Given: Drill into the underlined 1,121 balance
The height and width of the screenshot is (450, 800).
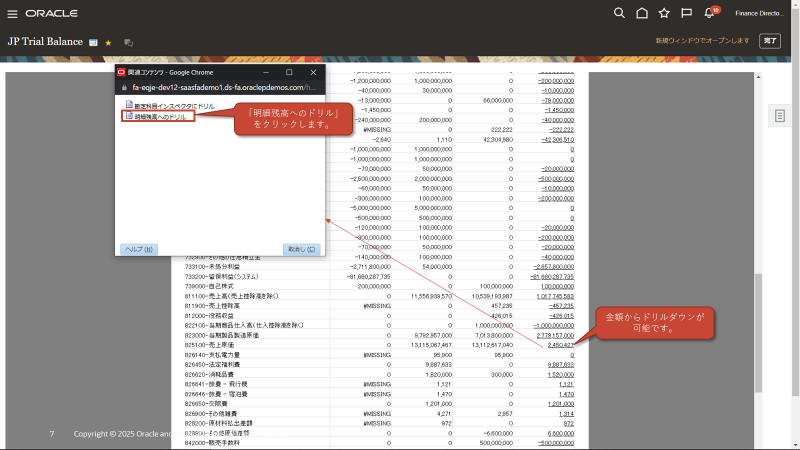Looking at the screenshot, I should pos(566,384).
